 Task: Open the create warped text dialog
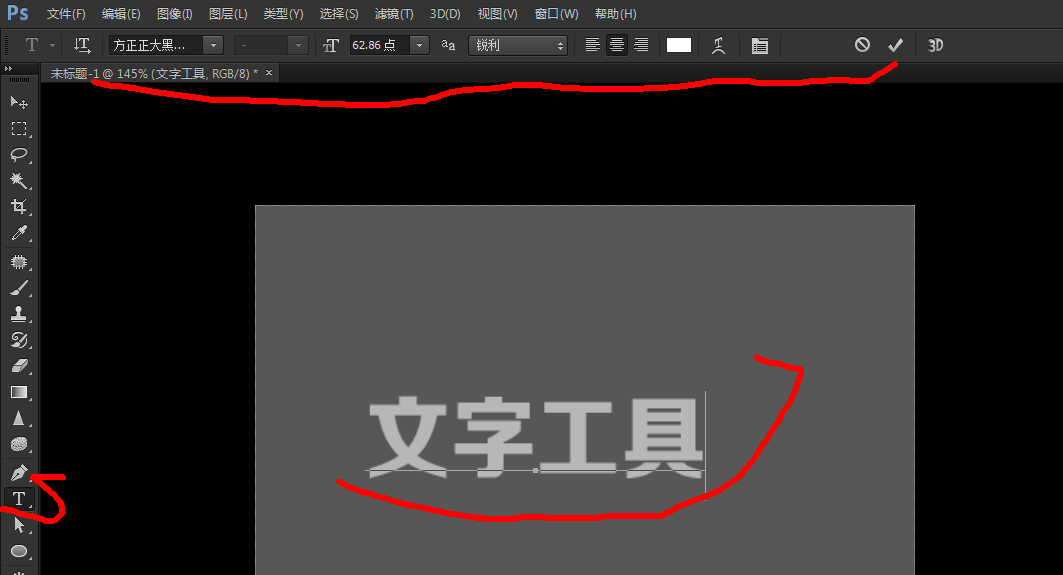pos(719,45)
